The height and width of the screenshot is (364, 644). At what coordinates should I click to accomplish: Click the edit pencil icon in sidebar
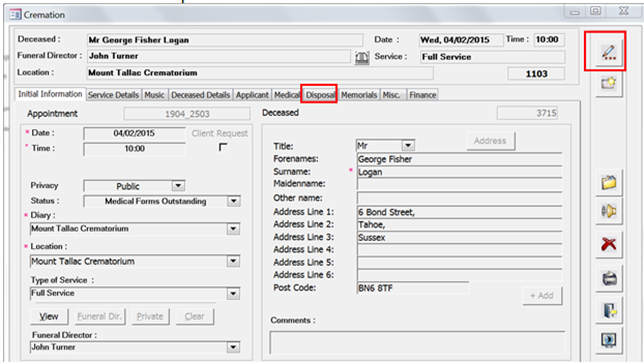pos(609,53)
